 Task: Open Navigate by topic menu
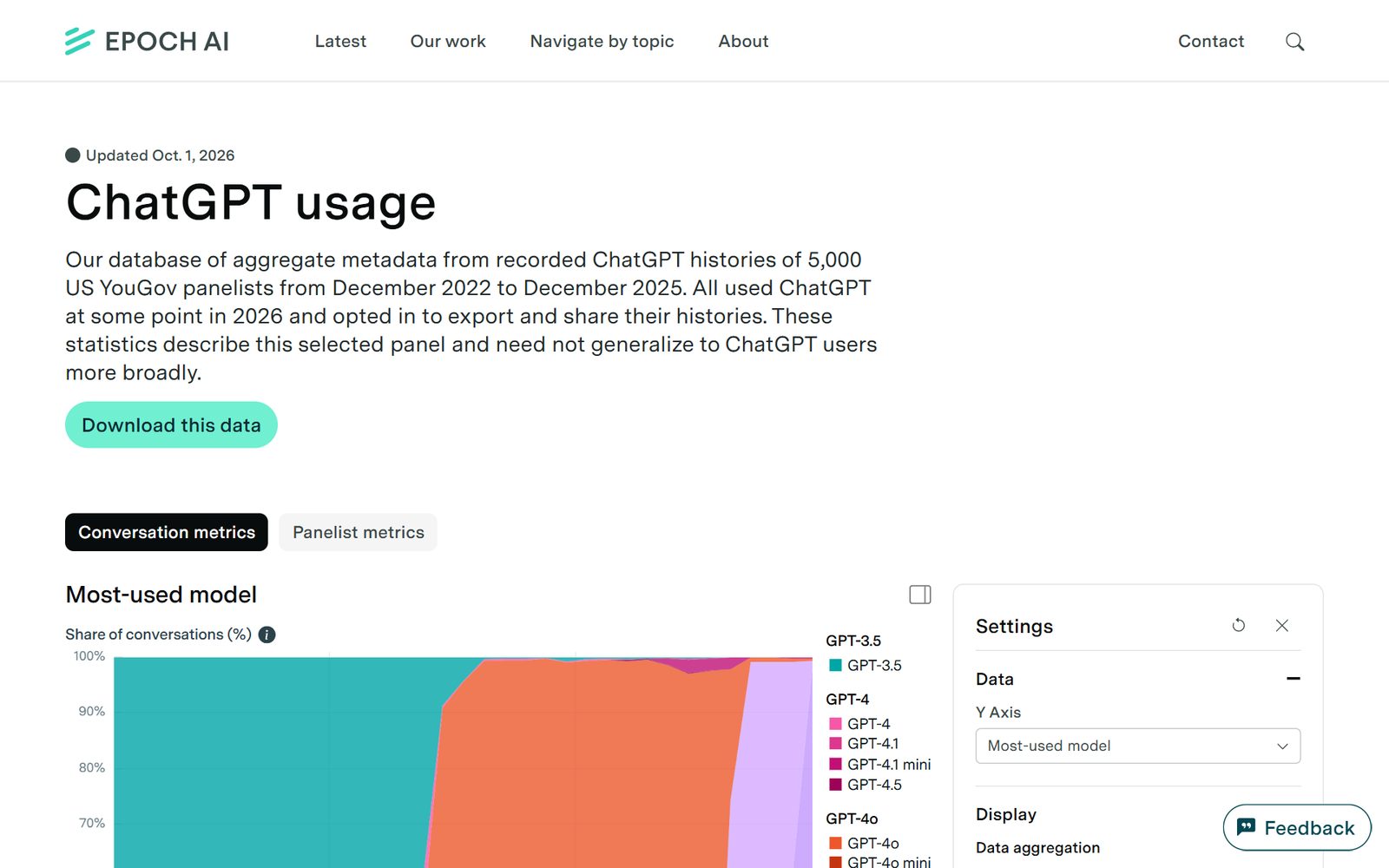[602, 41]
